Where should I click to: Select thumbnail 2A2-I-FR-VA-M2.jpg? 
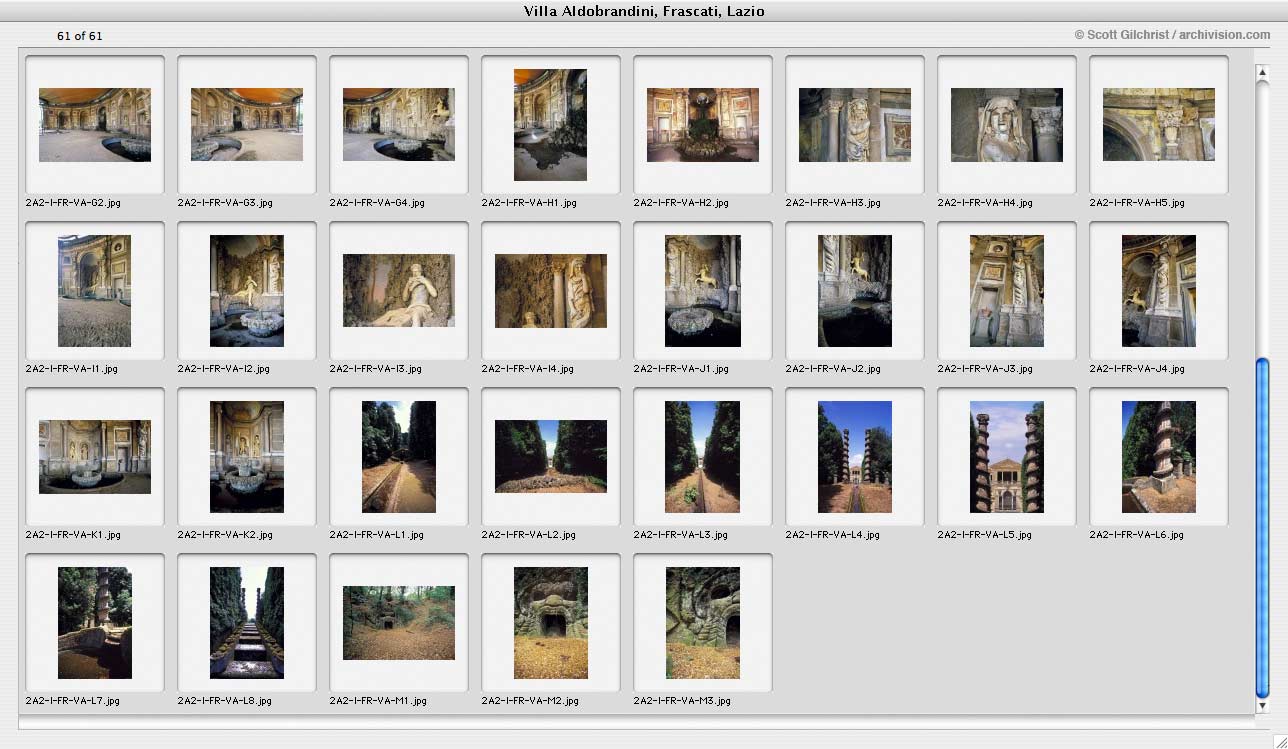point(551,623)
